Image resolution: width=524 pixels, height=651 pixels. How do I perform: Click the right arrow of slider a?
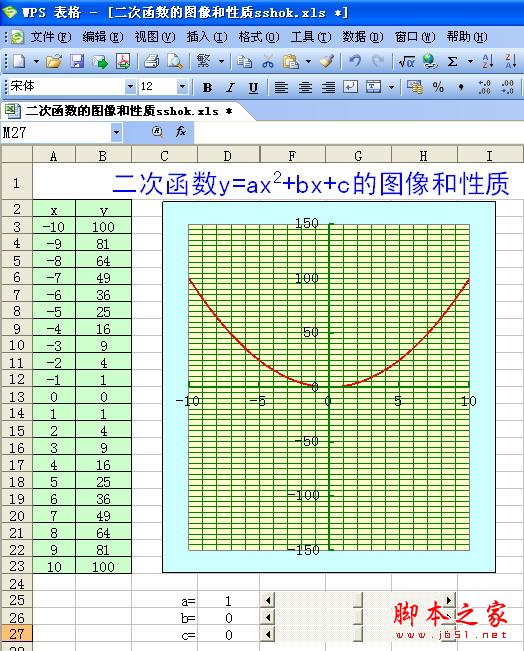(448, 600)
